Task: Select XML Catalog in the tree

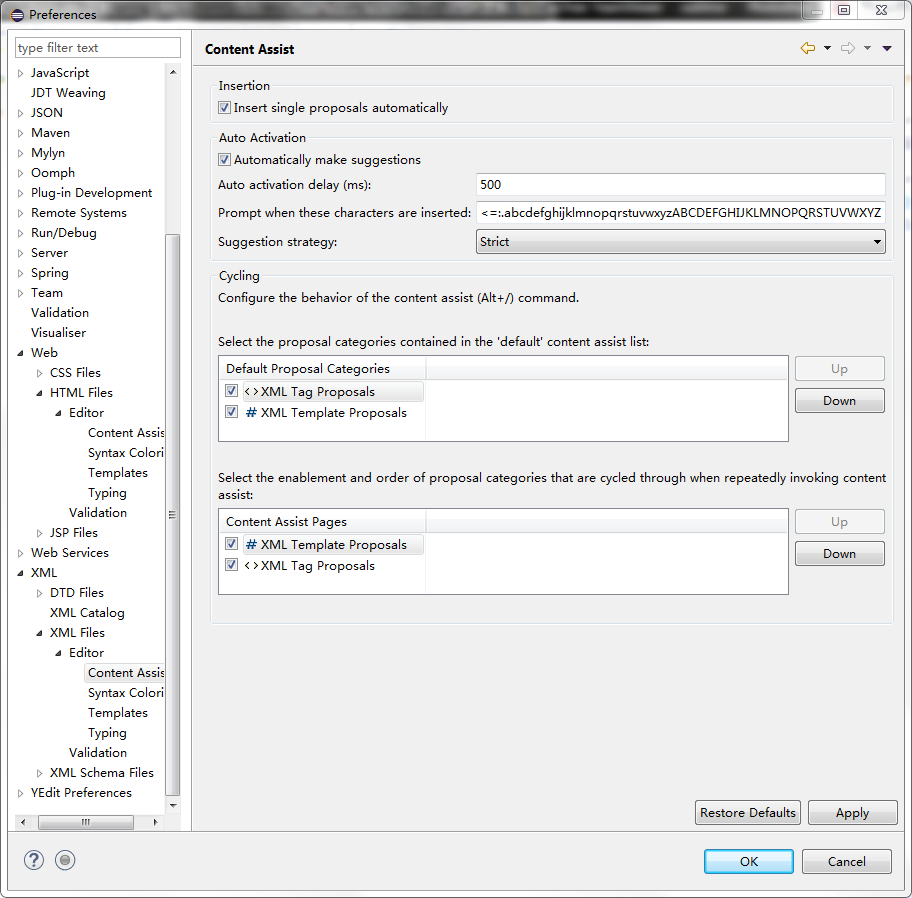Action: (87, 612)
